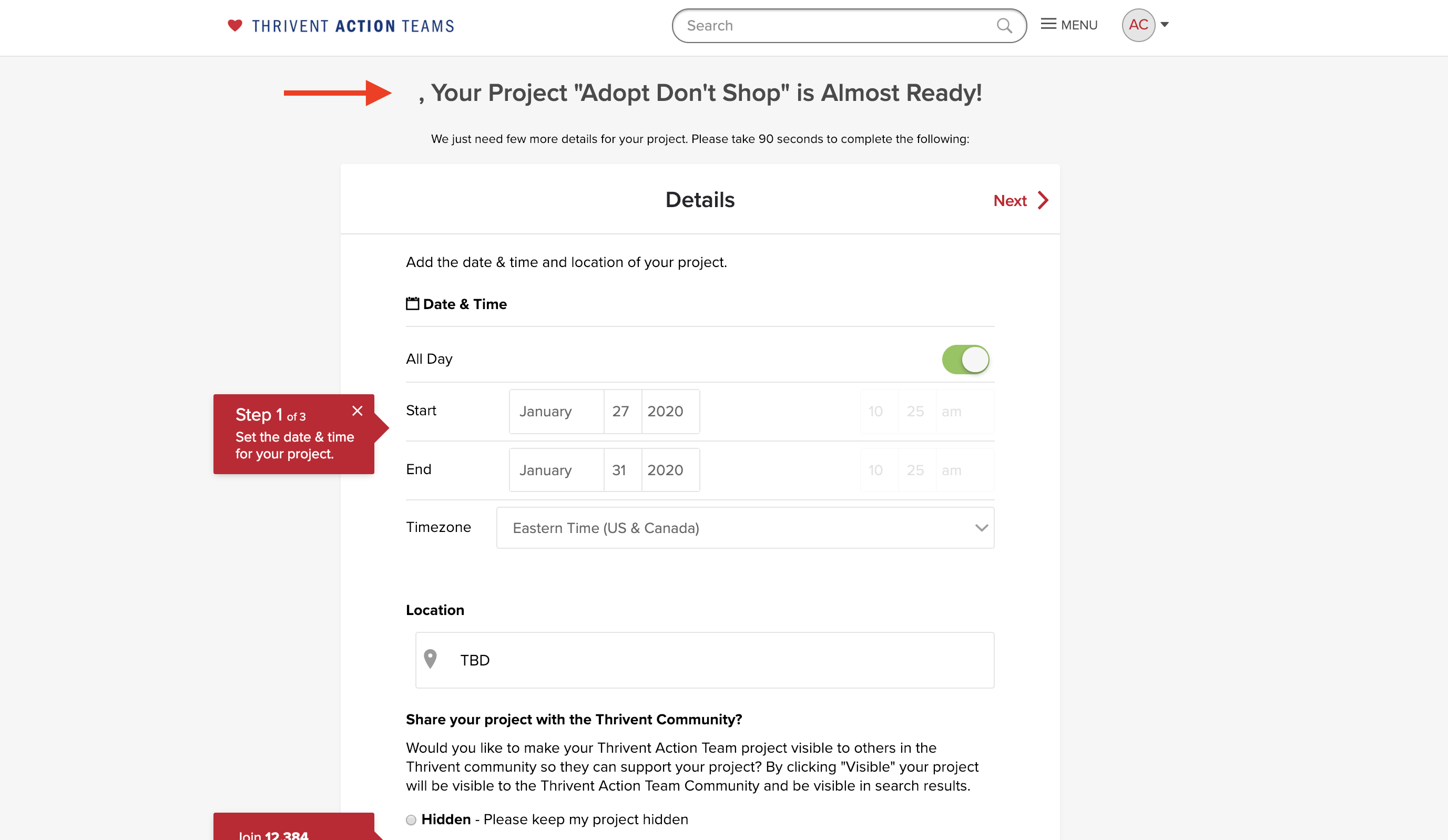Click the location pin icon

(430, 659)
